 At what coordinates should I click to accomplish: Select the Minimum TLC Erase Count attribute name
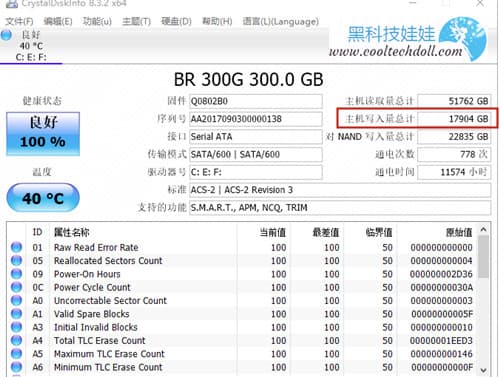point(108,367)
